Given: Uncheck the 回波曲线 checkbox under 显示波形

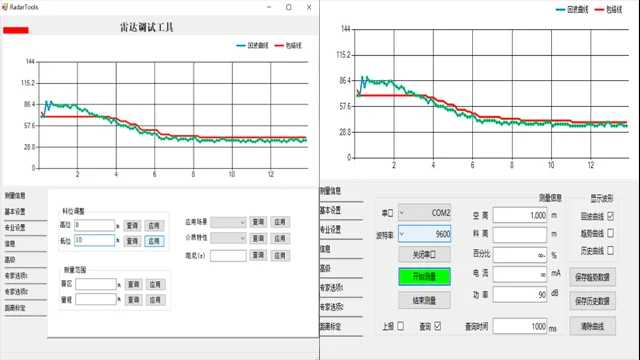Looking at the screenshot, I should point(610,216).
